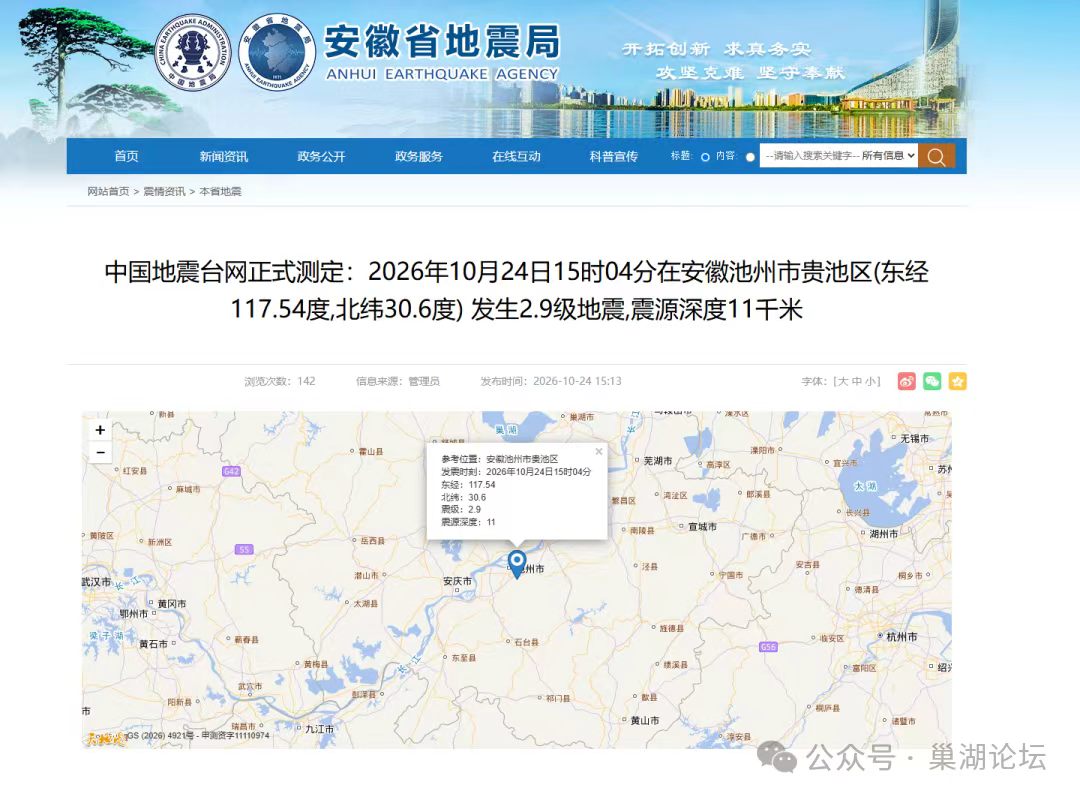Click the 杭州市 label on the map
This screenshot has height=800, width=1080.
[902, 637]
